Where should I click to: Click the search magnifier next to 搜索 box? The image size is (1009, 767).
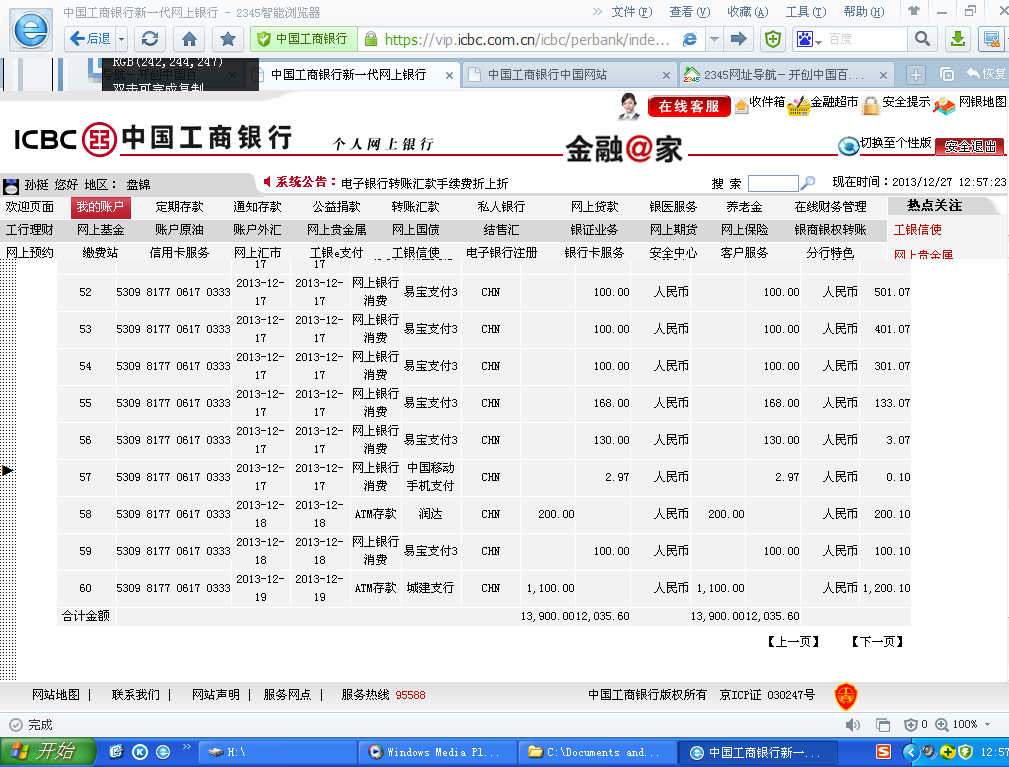point(809,183)
